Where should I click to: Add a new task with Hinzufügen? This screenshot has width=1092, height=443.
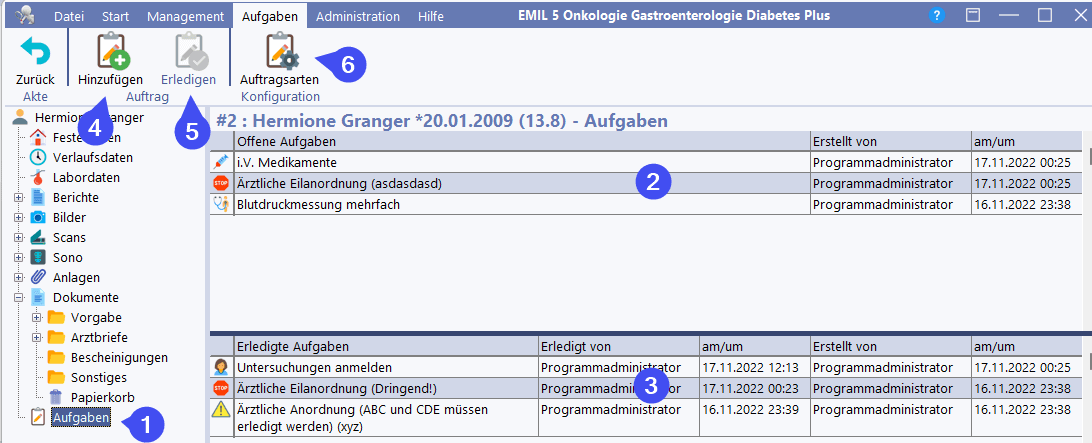click(x=110, y=52)
